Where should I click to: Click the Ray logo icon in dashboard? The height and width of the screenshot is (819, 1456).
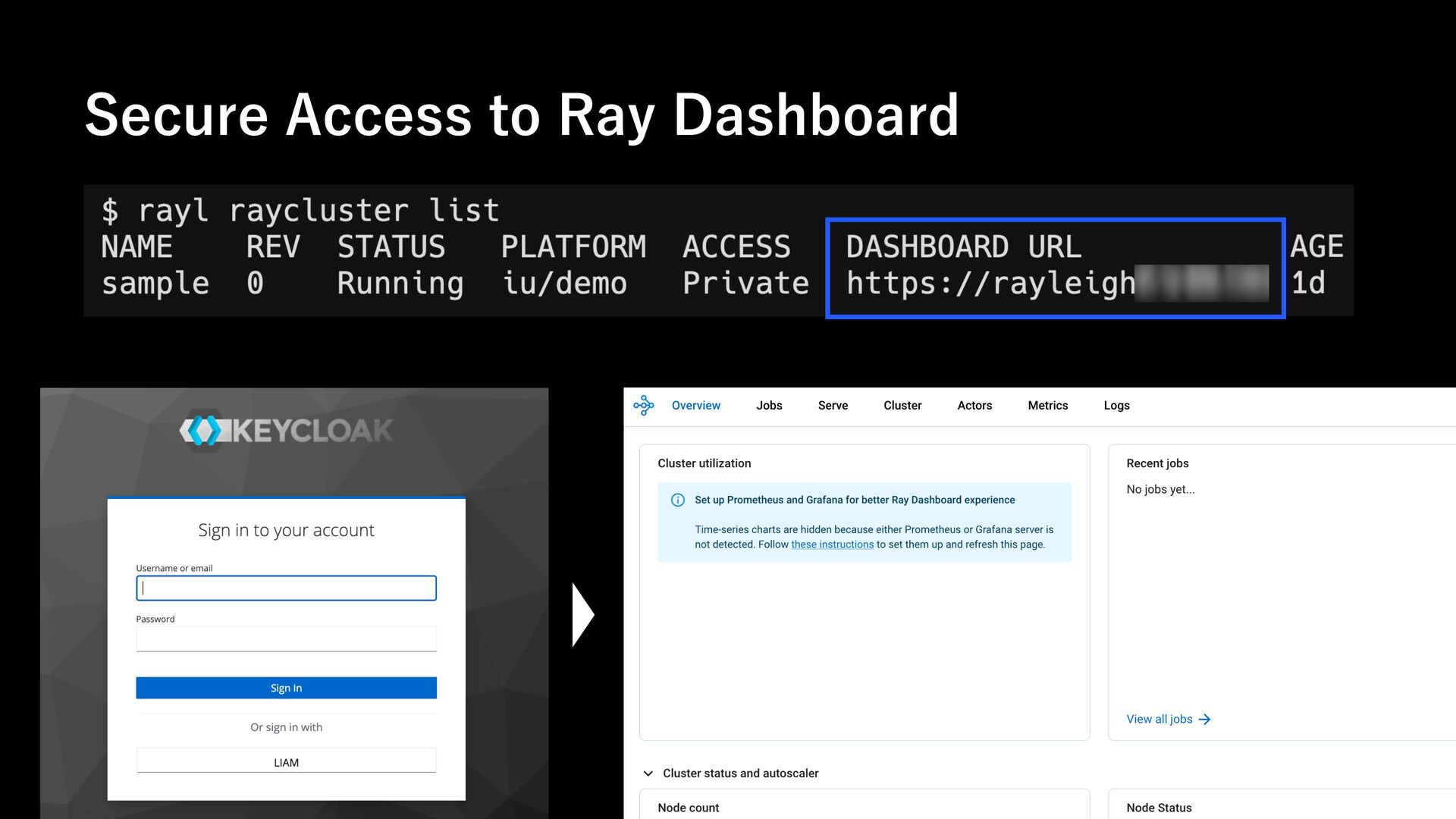tap(643, 406)
